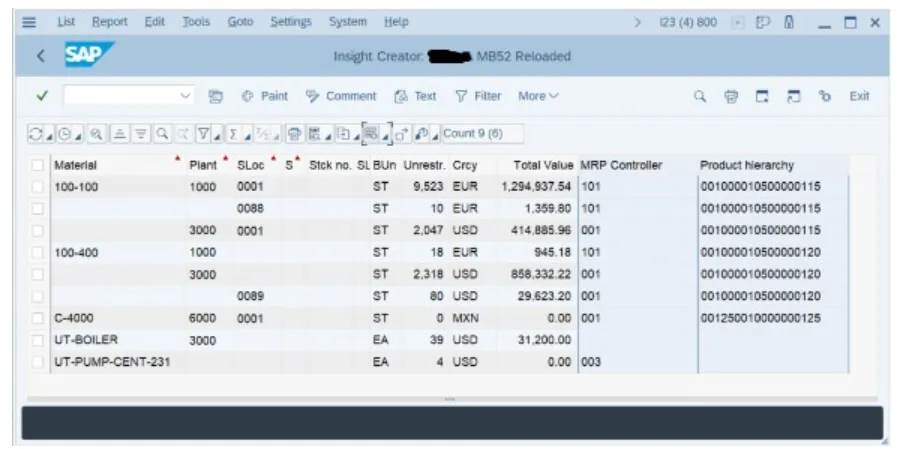Tick the header select-all checkbox
Viewport: 897px width, 449px height.
38,165
